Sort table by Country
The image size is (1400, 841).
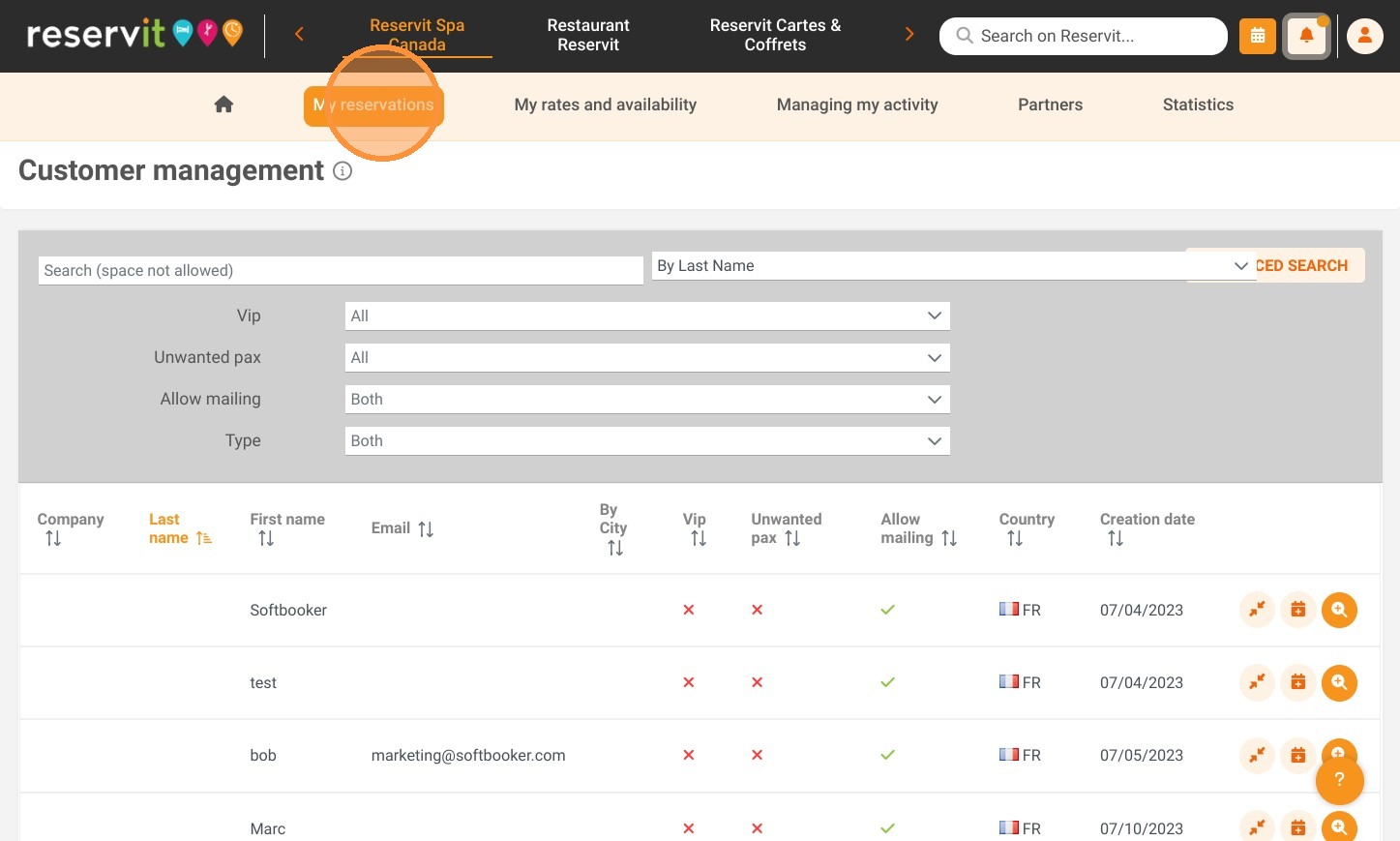point(1015,538)
